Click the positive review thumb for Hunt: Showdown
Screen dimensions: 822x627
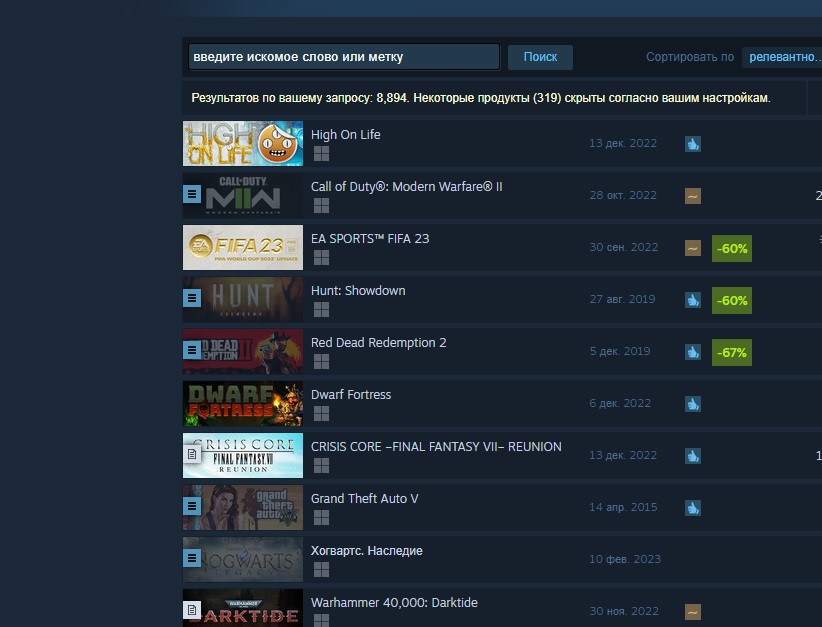(693, 300)
